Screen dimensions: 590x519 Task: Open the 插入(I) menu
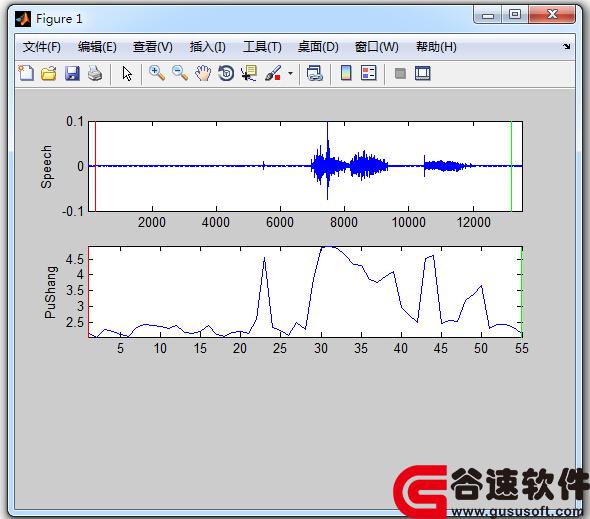[208, 47]
